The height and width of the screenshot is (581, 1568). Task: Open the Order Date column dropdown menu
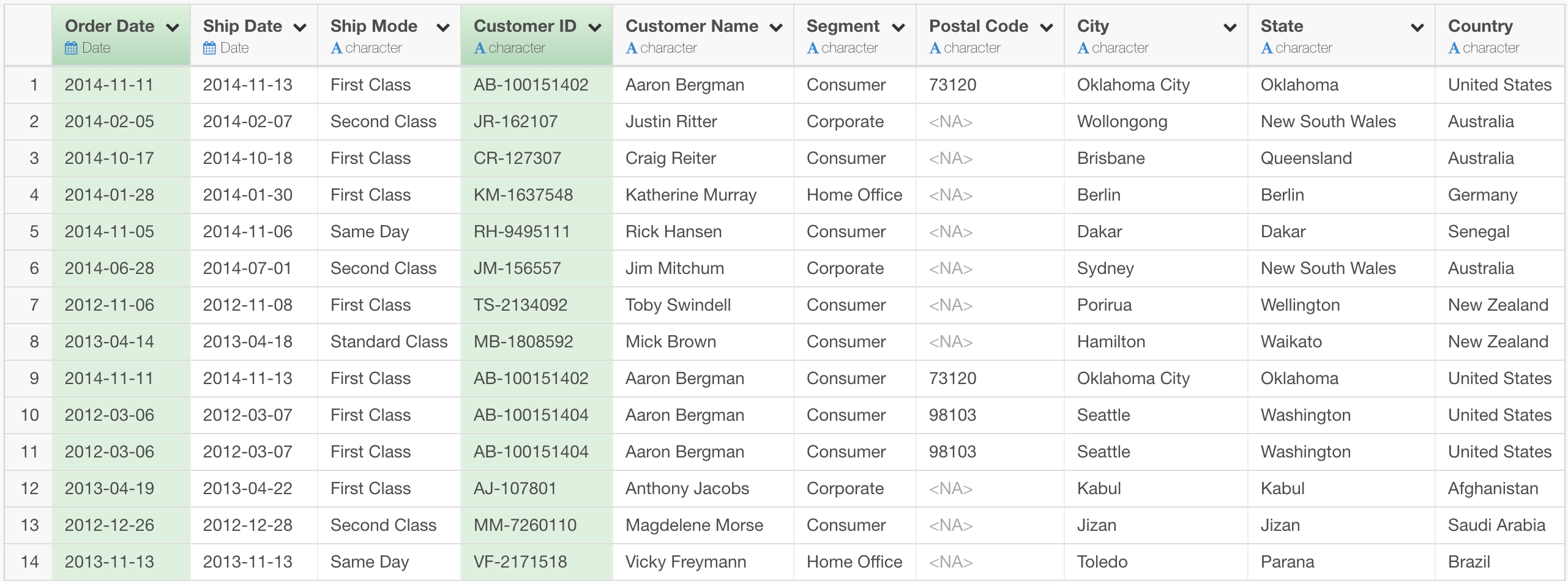173,28
